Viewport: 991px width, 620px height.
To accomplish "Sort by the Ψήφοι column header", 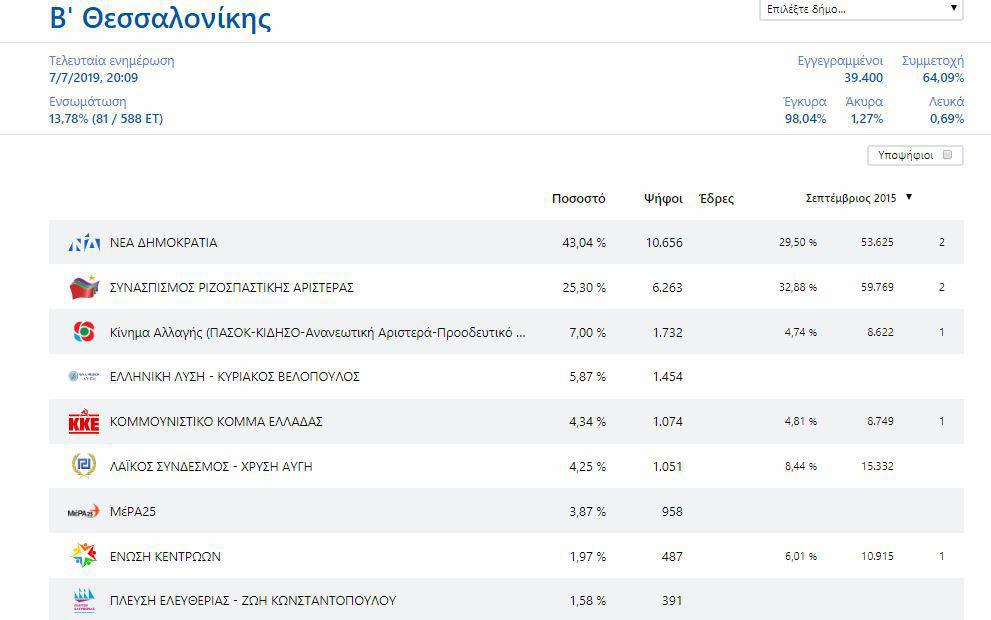I will (x=663, y=199).
